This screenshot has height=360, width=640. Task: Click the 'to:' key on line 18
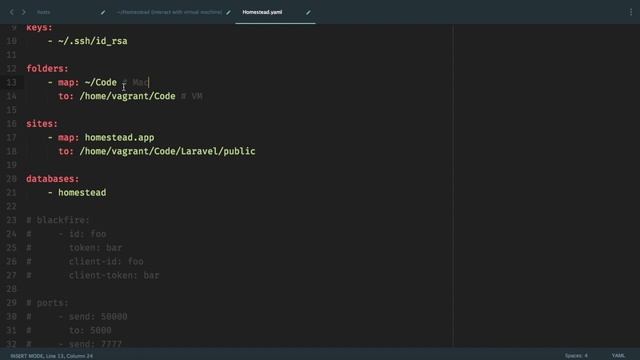66,151
